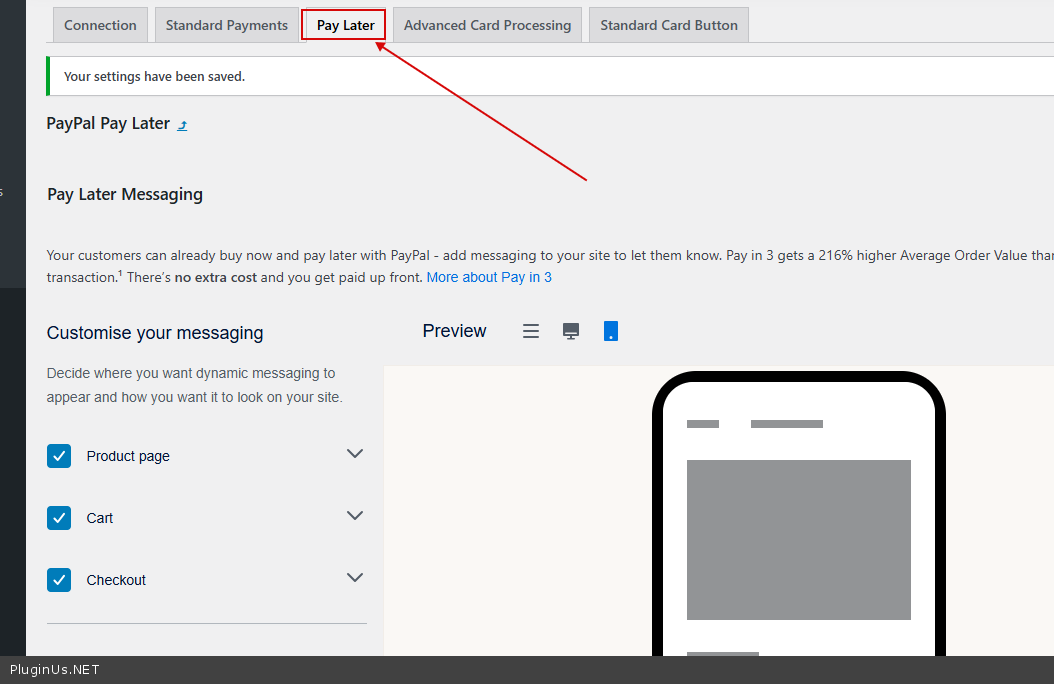Expand the Product page settings chevron
Screen dimensions: 1054x684
pos(354,454)
